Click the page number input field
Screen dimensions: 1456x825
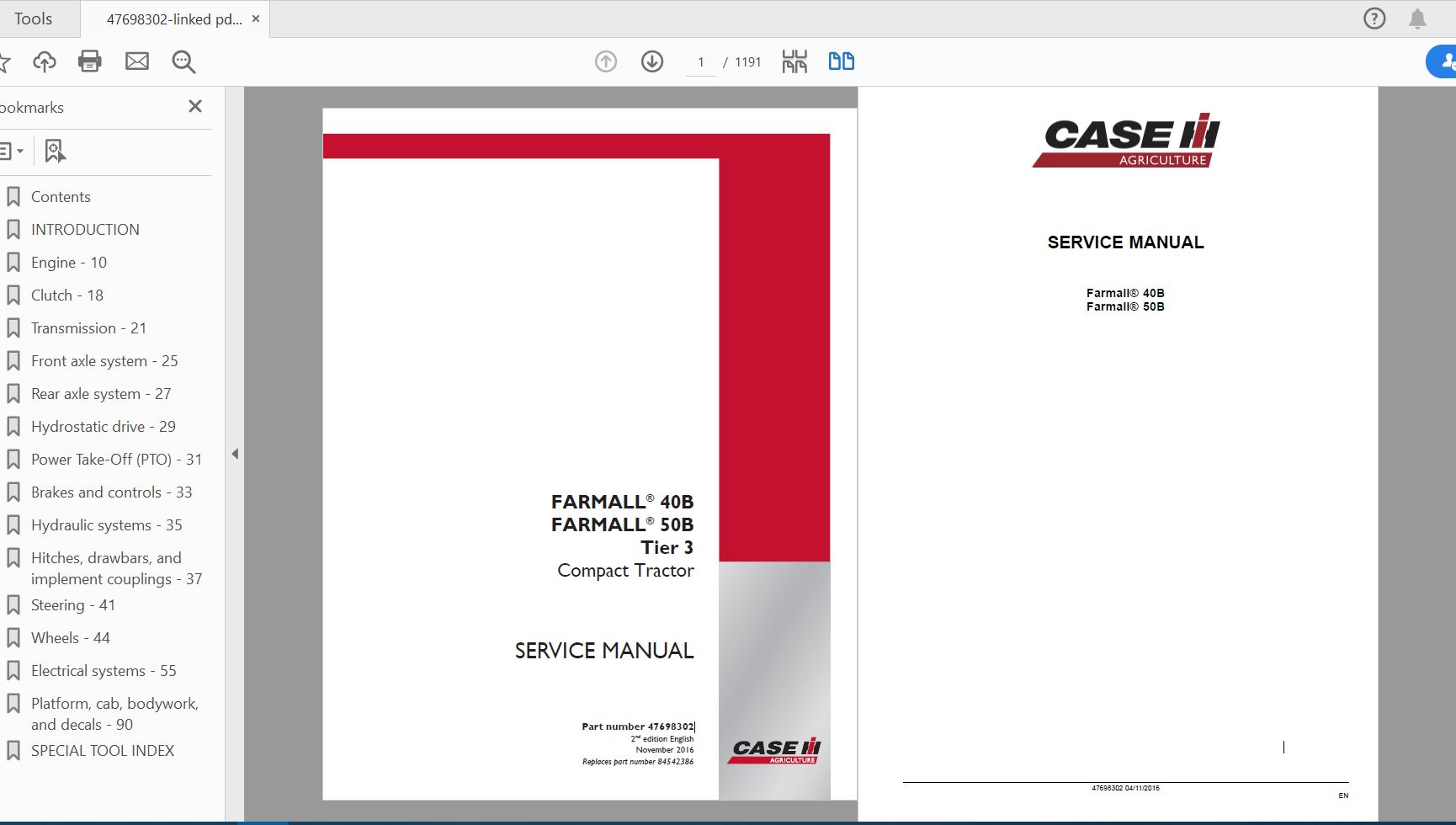tap(701, 62)
